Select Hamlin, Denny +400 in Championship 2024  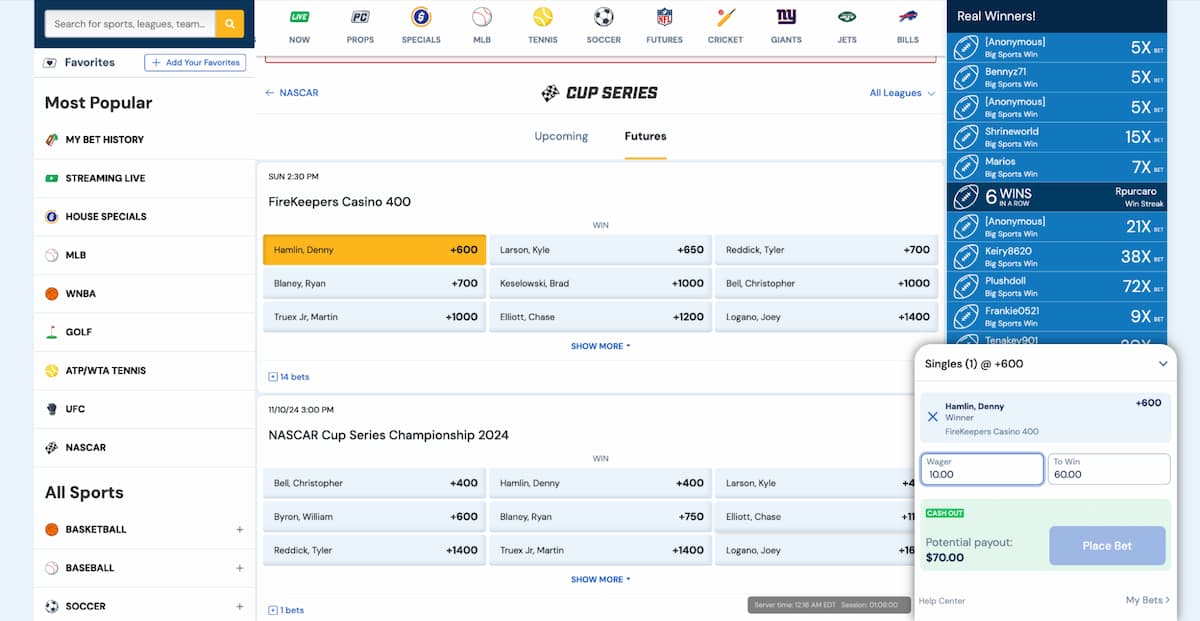pyautogui.click(x=601, y=483)
